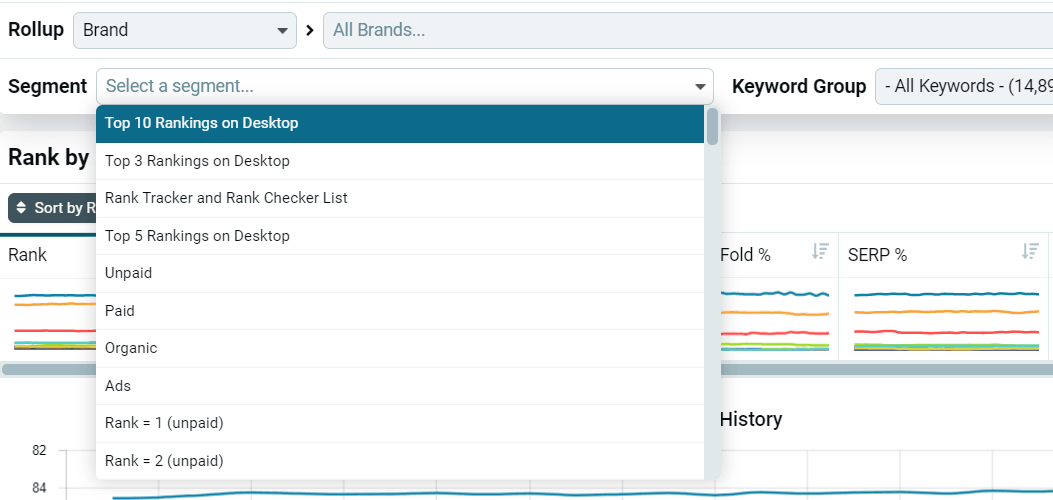1053x500 pixels.
Task: Click the horizontal table scrollbar
Action: click(x=526, y=369)
